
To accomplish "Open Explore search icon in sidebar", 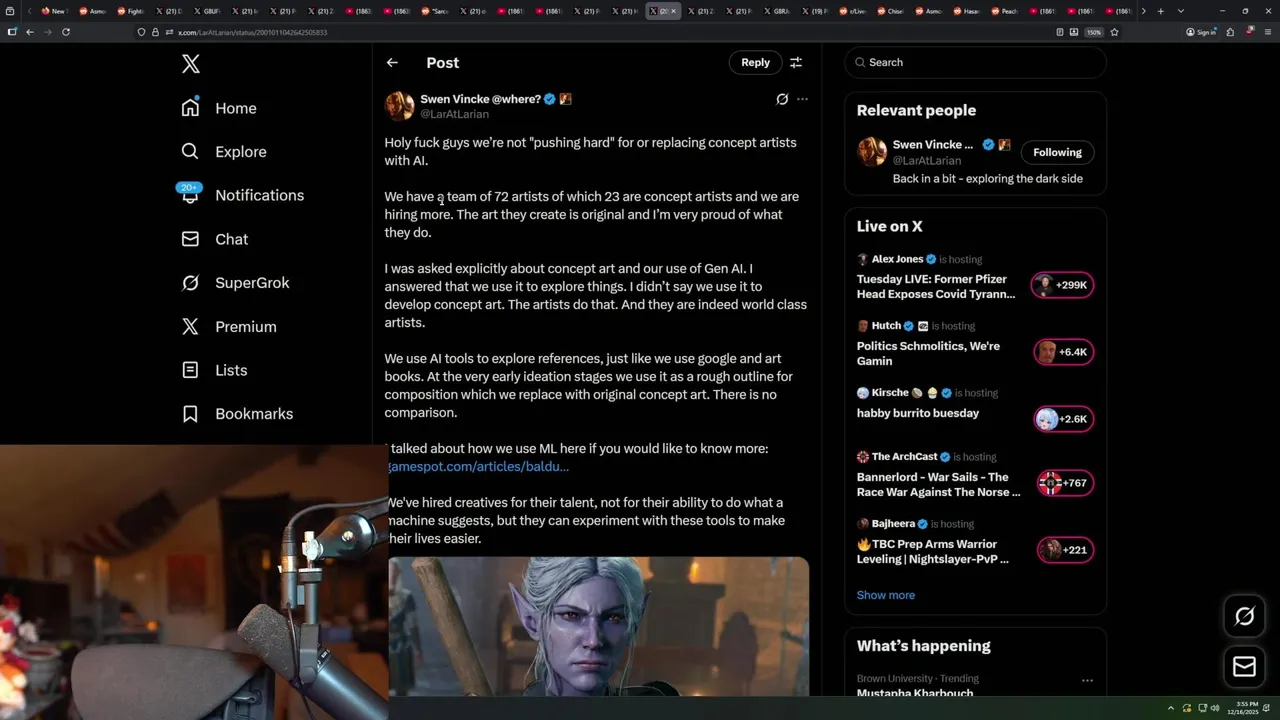I will (x=190, y=151).
